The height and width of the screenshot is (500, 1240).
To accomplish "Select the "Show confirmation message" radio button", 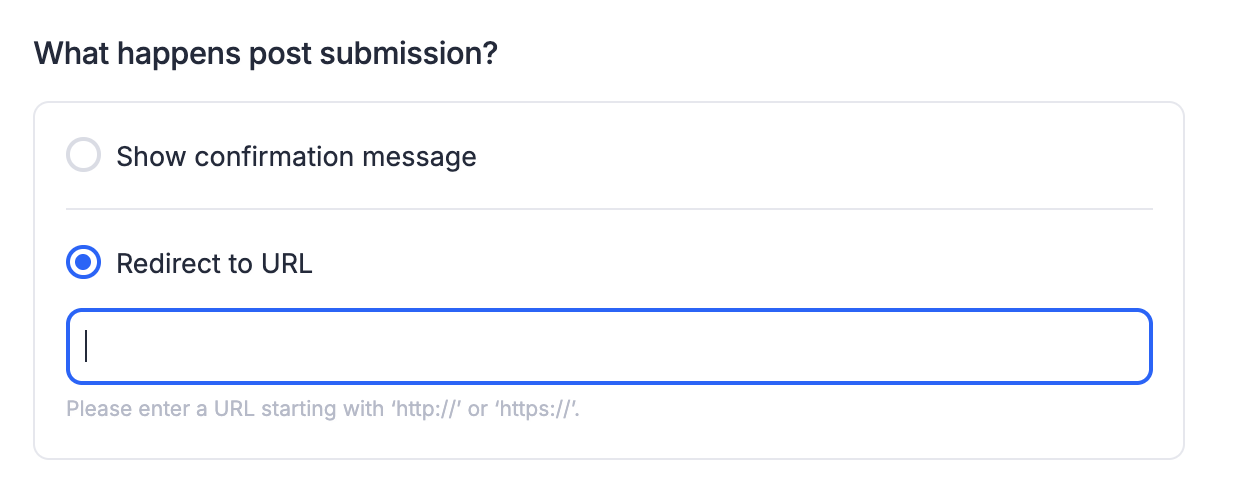I will coord(83,156).
